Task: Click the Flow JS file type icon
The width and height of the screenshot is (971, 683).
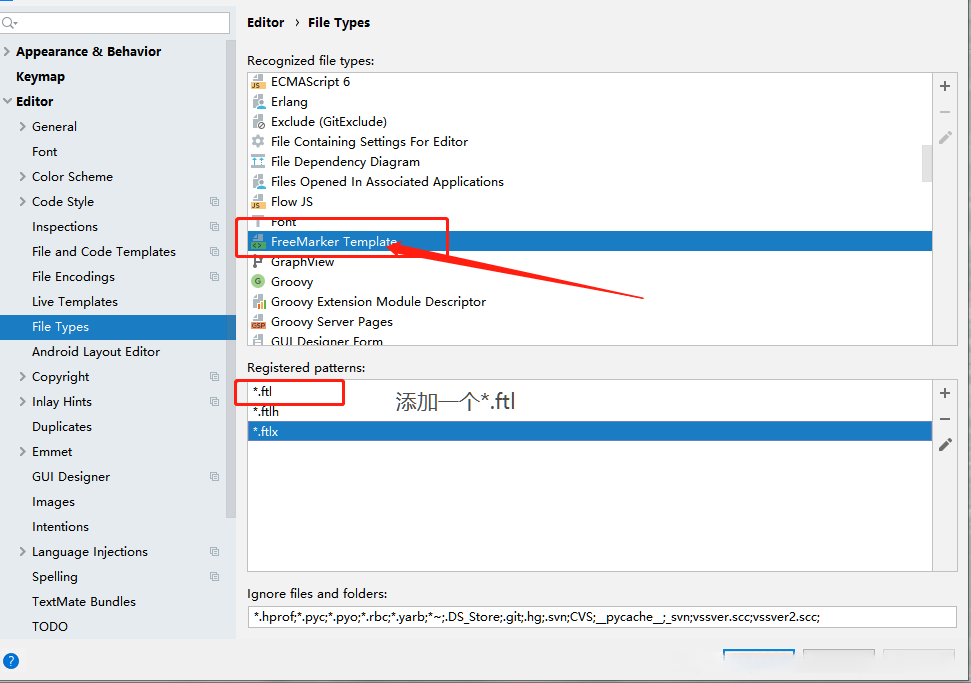Action: coord(258,202)
